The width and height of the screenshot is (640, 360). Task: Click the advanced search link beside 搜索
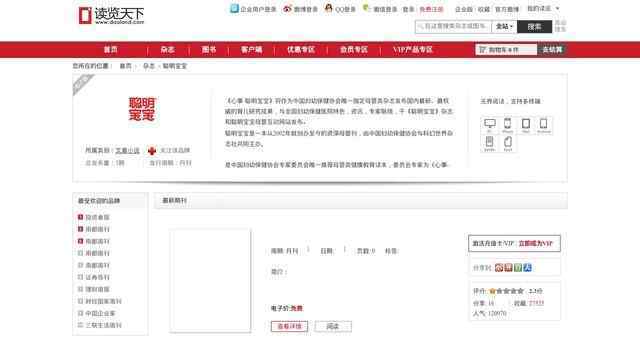[560, 26]
